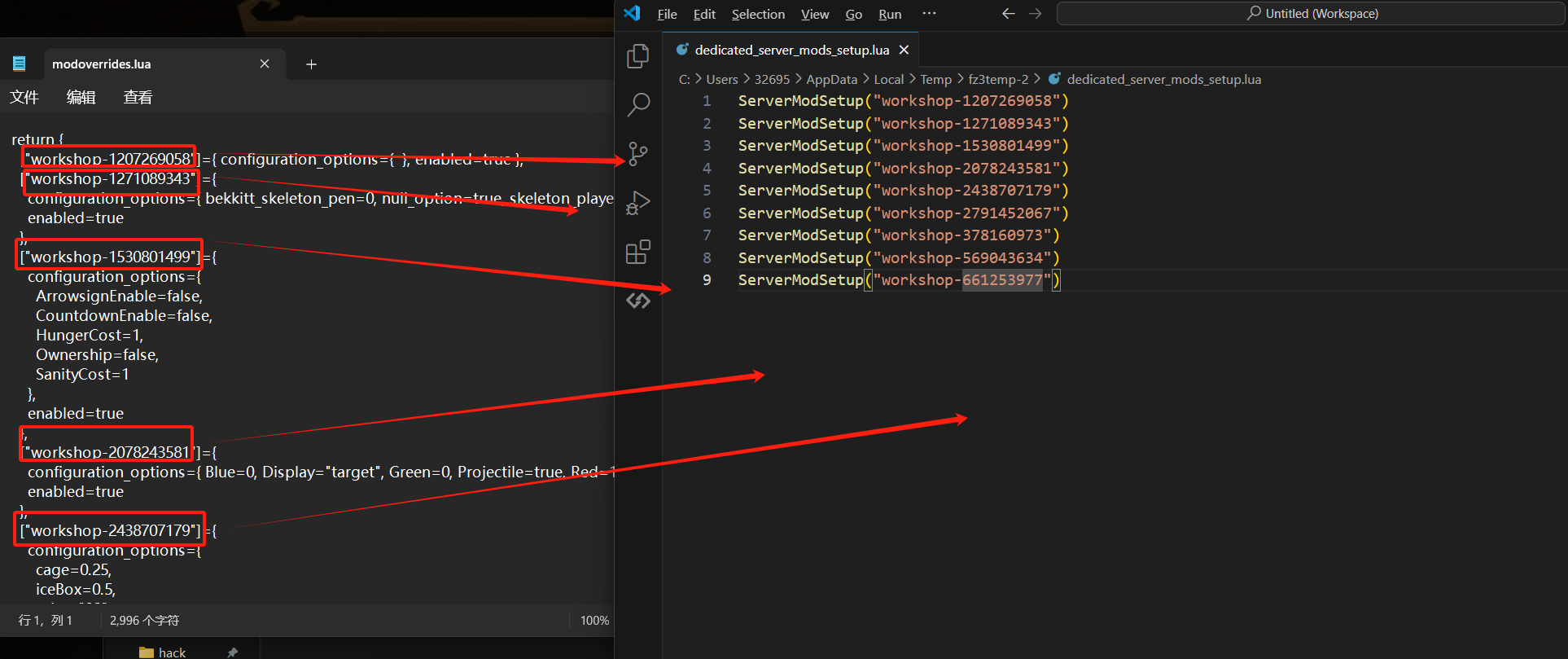Go back with the navigation arrow
The image size is (1568, 659).
click(x=1009, y=14)
